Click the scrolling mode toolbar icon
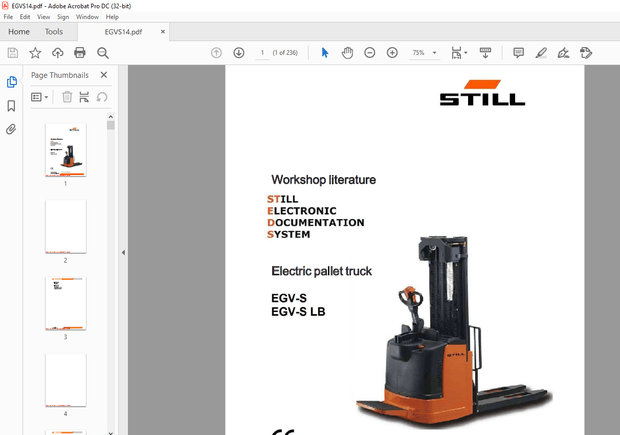The height and width of the screenshot is (435, 620). click(485, 53)
